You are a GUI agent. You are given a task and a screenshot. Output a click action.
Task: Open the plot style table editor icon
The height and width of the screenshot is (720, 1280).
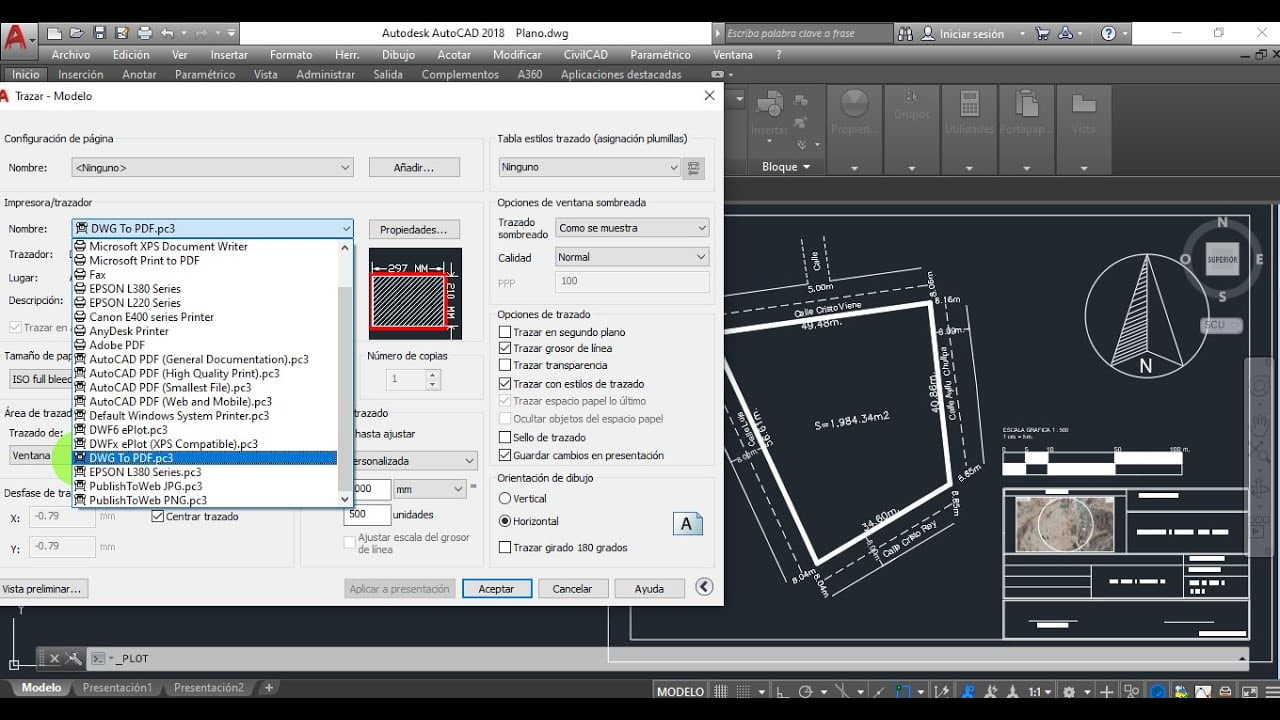coord(693,168)
